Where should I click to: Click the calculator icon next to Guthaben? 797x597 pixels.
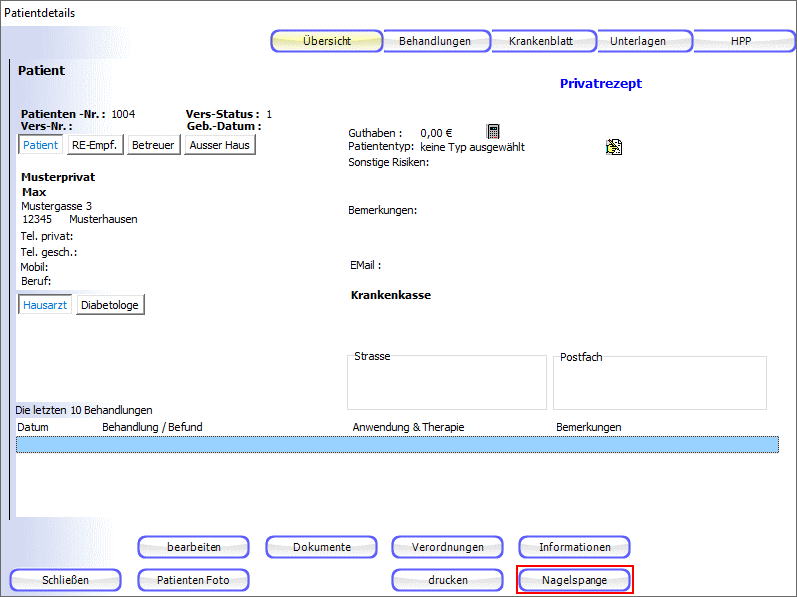point(493,132)
